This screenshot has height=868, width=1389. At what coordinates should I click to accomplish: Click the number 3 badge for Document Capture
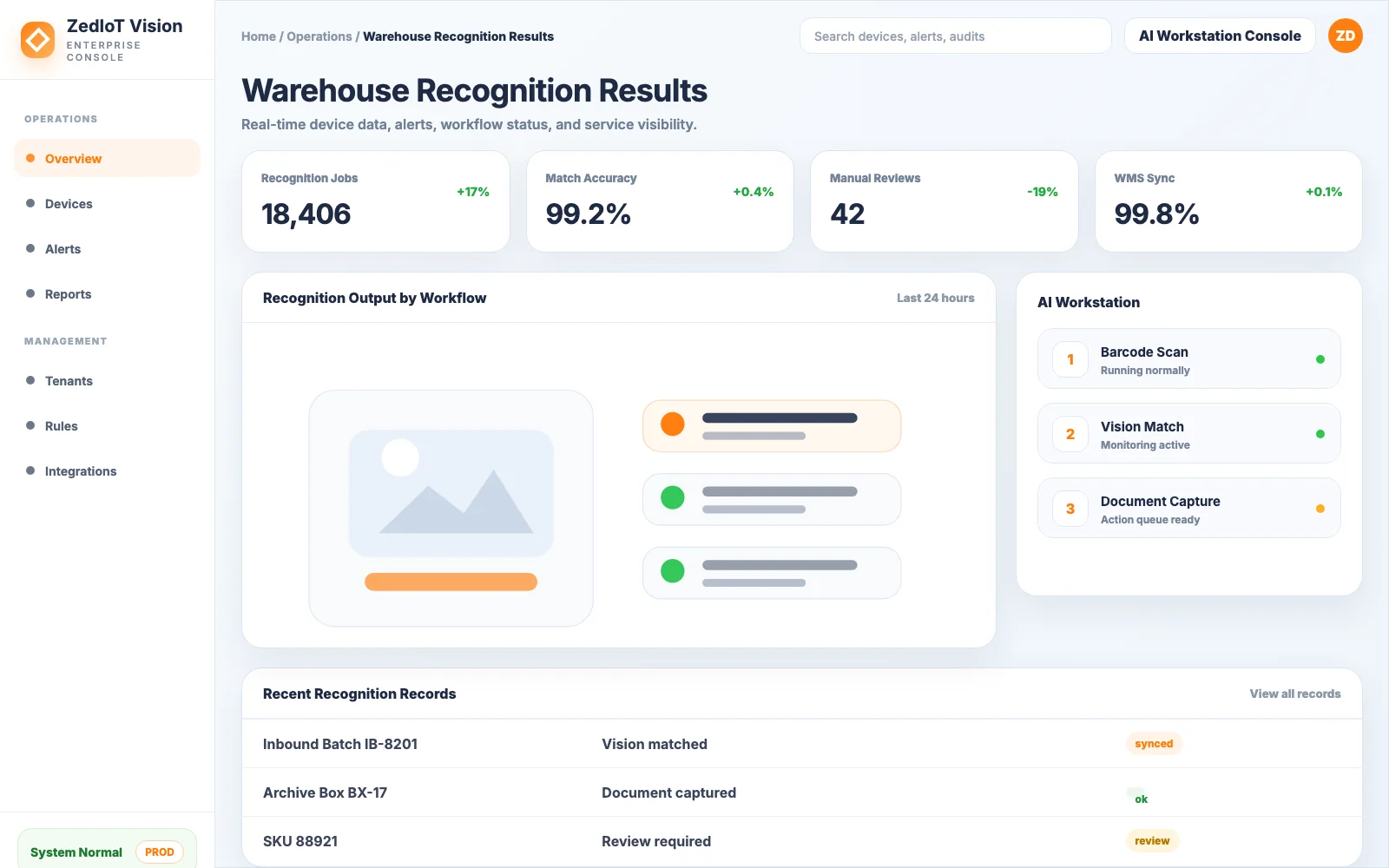click(x=1070, y=509)
